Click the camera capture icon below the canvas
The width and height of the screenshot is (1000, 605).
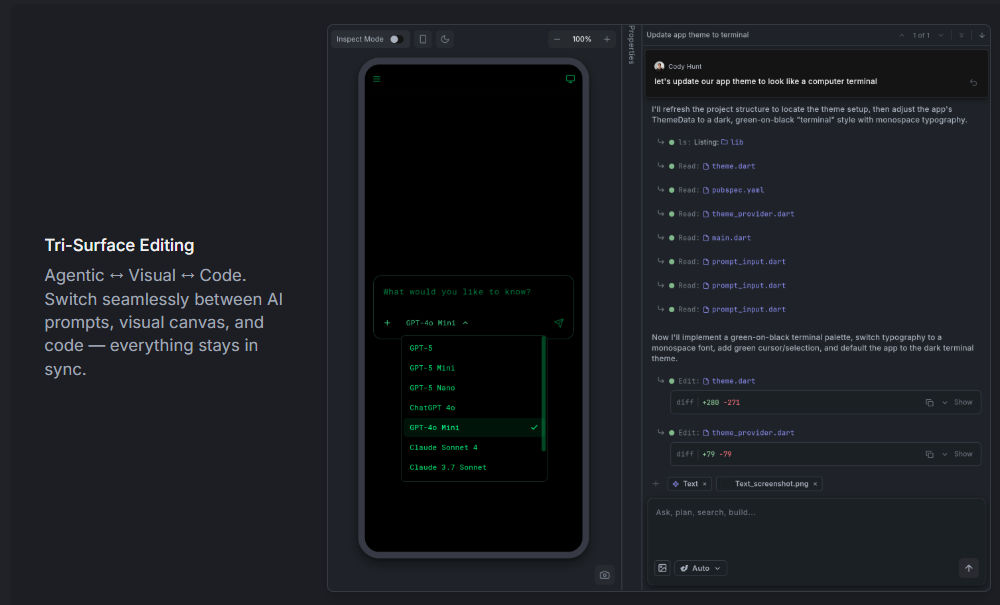pos(604,574)
